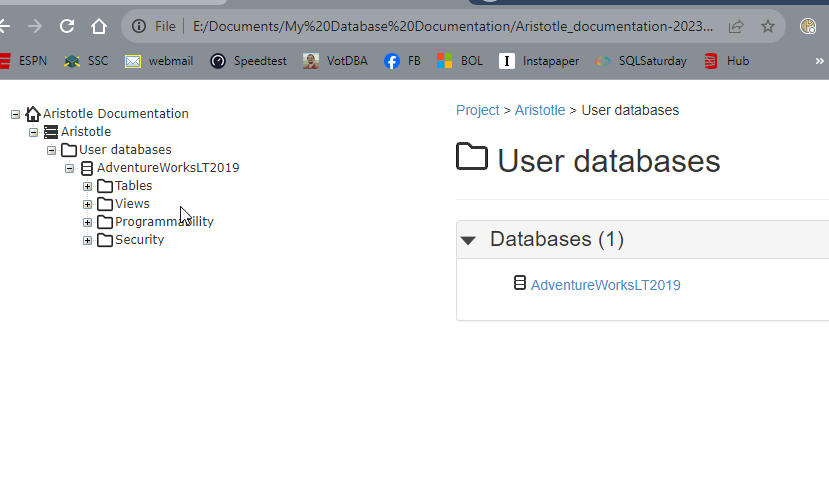
Task: Click the home icon beside Aristotle Documentation
Action: [x=33, y=114]
